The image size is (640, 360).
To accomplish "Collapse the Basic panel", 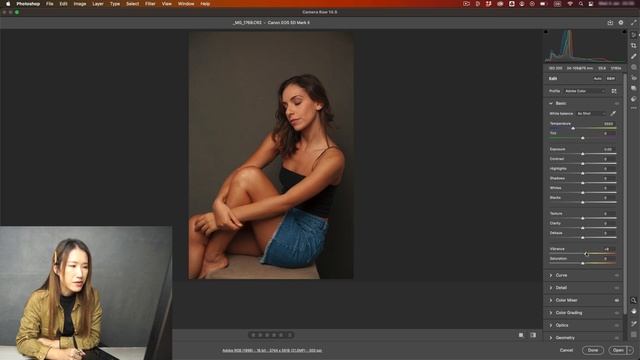I will (551, 104).
